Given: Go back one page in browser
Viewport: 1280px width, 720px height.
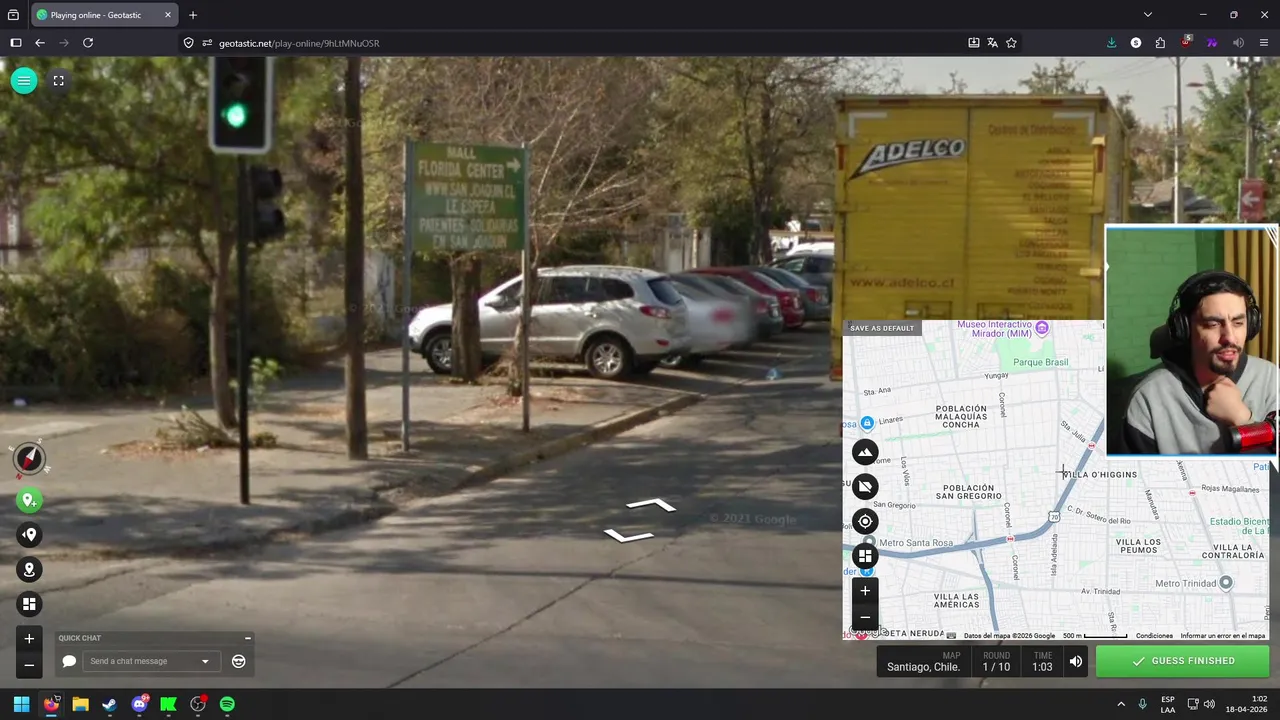Looking at the screenshot, I should (39, 43).
